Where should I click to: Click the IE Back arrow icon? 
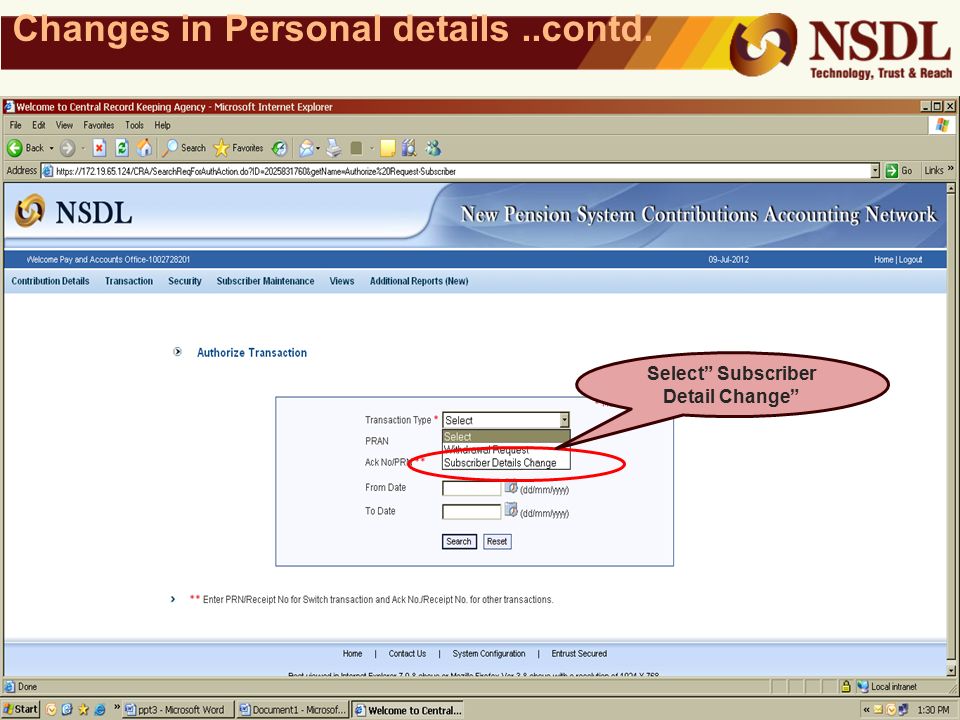(15, 148)
